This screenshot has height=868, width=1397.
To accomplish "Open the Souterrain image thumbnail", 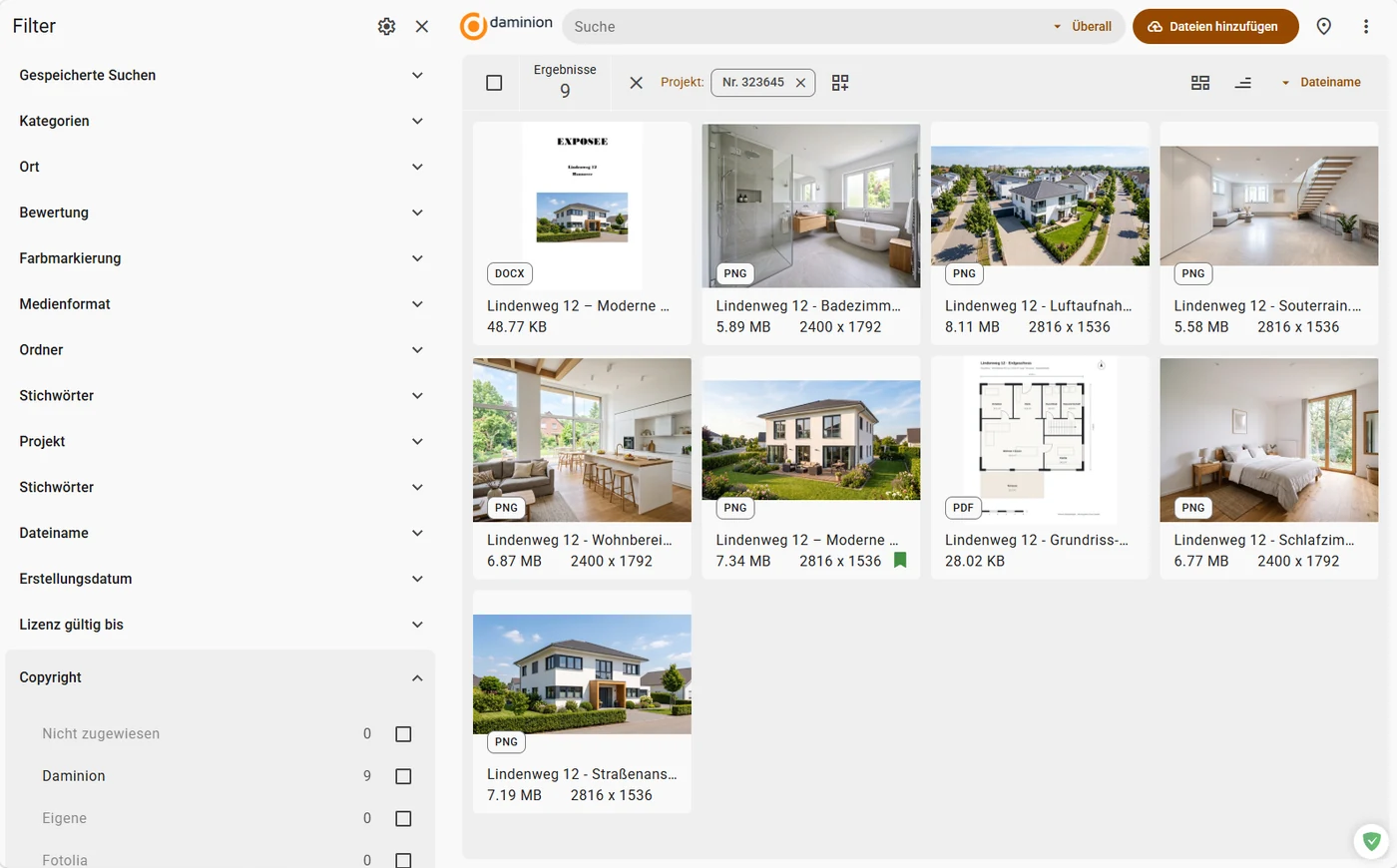I will pos(1269,206).
